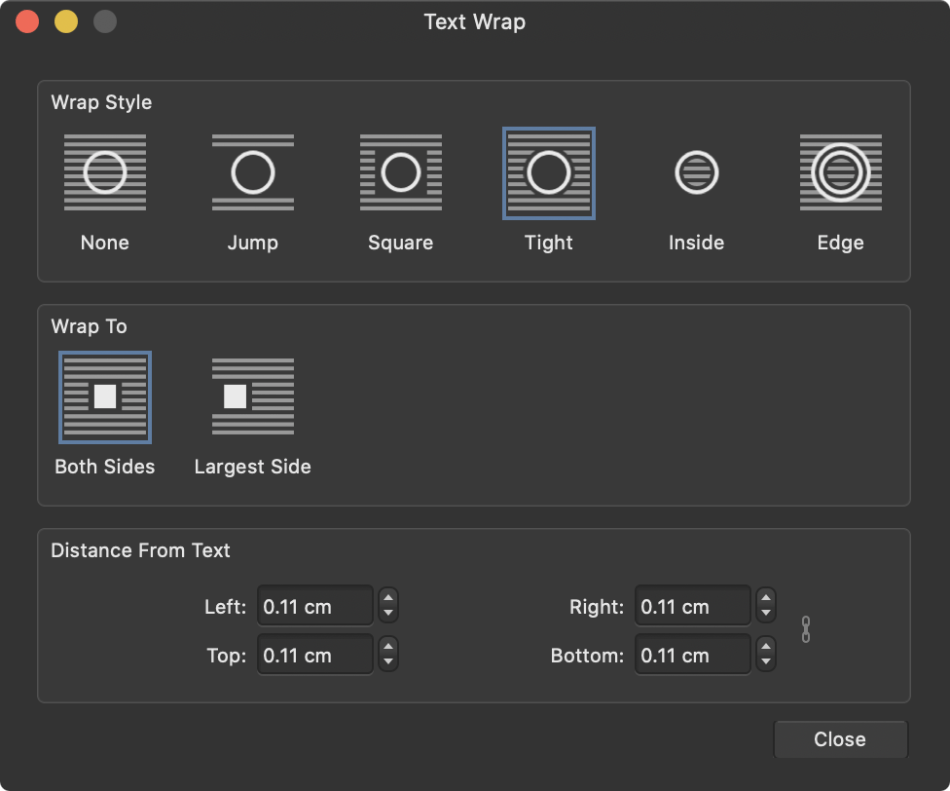Choose the Inside wrap style icon

(x=696, y=173)
